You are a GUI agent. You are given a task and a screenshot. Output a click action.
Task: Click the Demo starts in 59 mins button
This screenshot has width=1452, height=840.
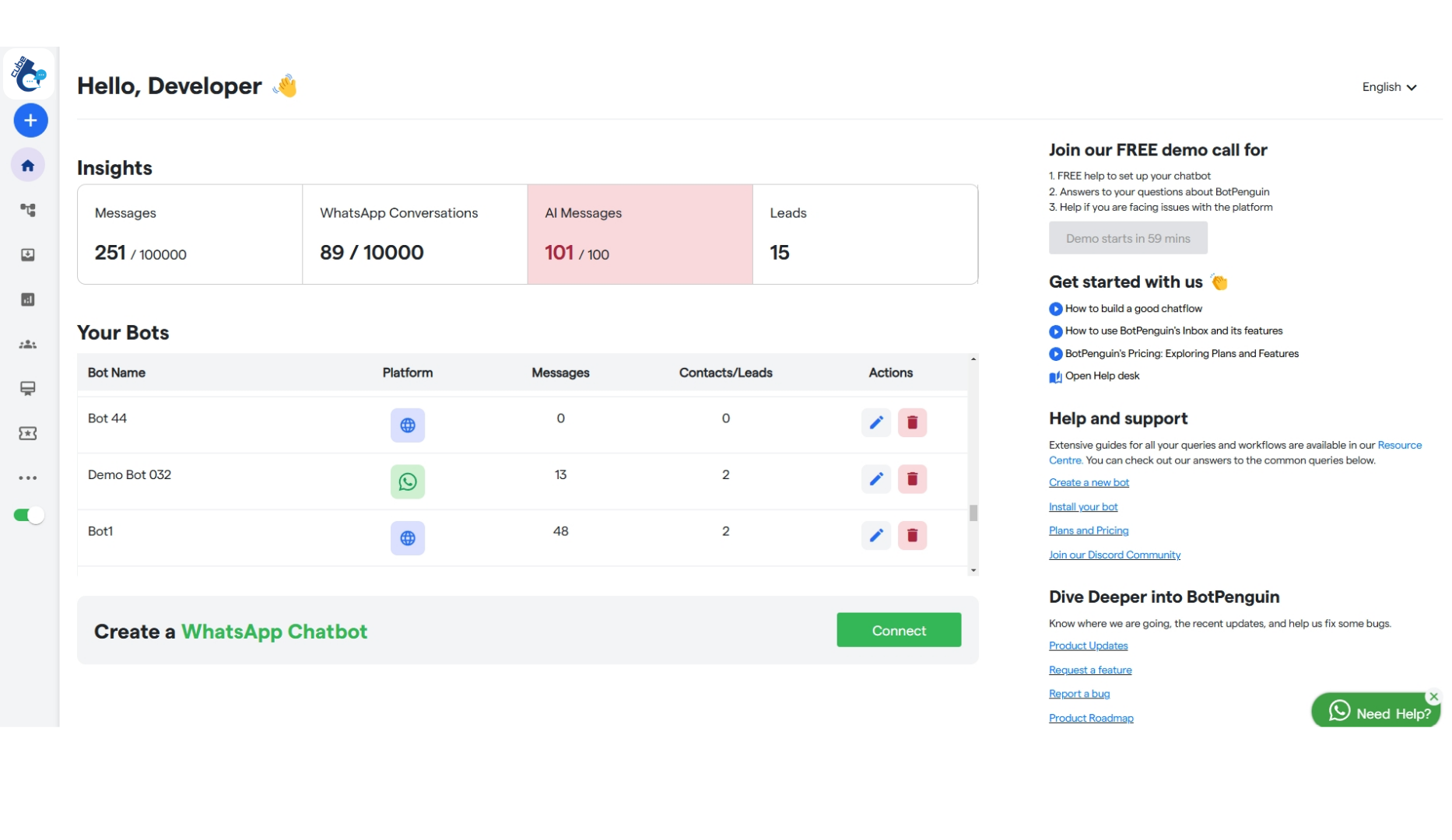1128,238
